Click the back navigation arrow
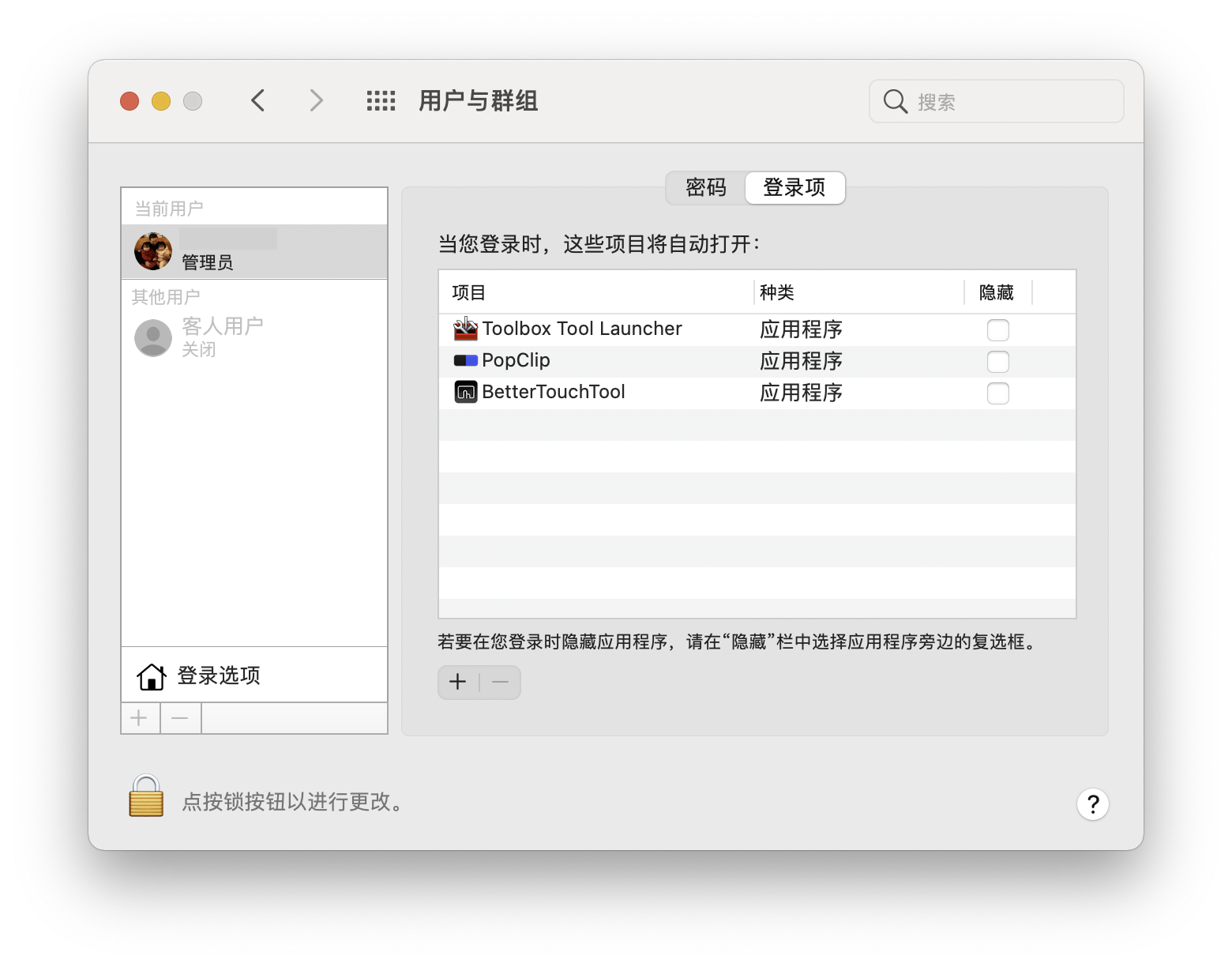The width and height of the screenshot is (1232, 967). [x=258, y=101]
